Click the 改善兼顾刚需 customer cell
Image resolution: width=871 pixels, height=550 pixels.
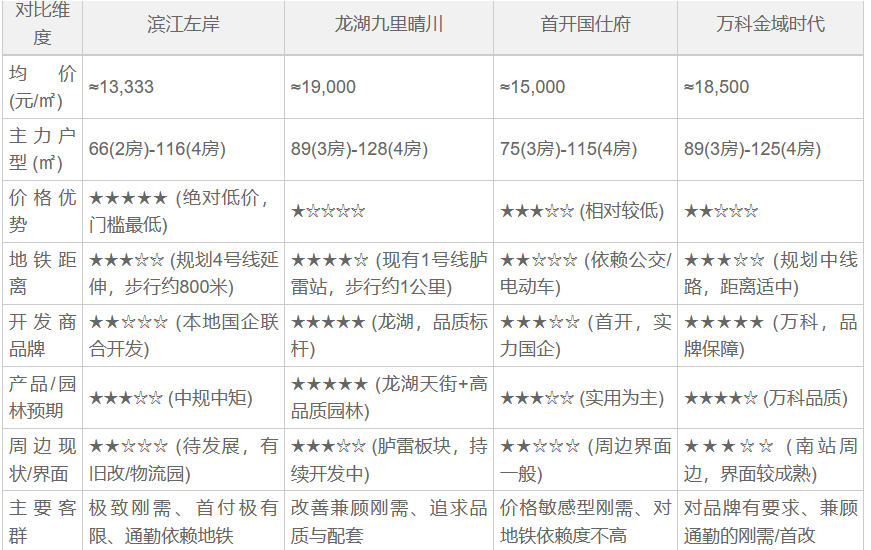pyautogui.click(x=389, y=521)
